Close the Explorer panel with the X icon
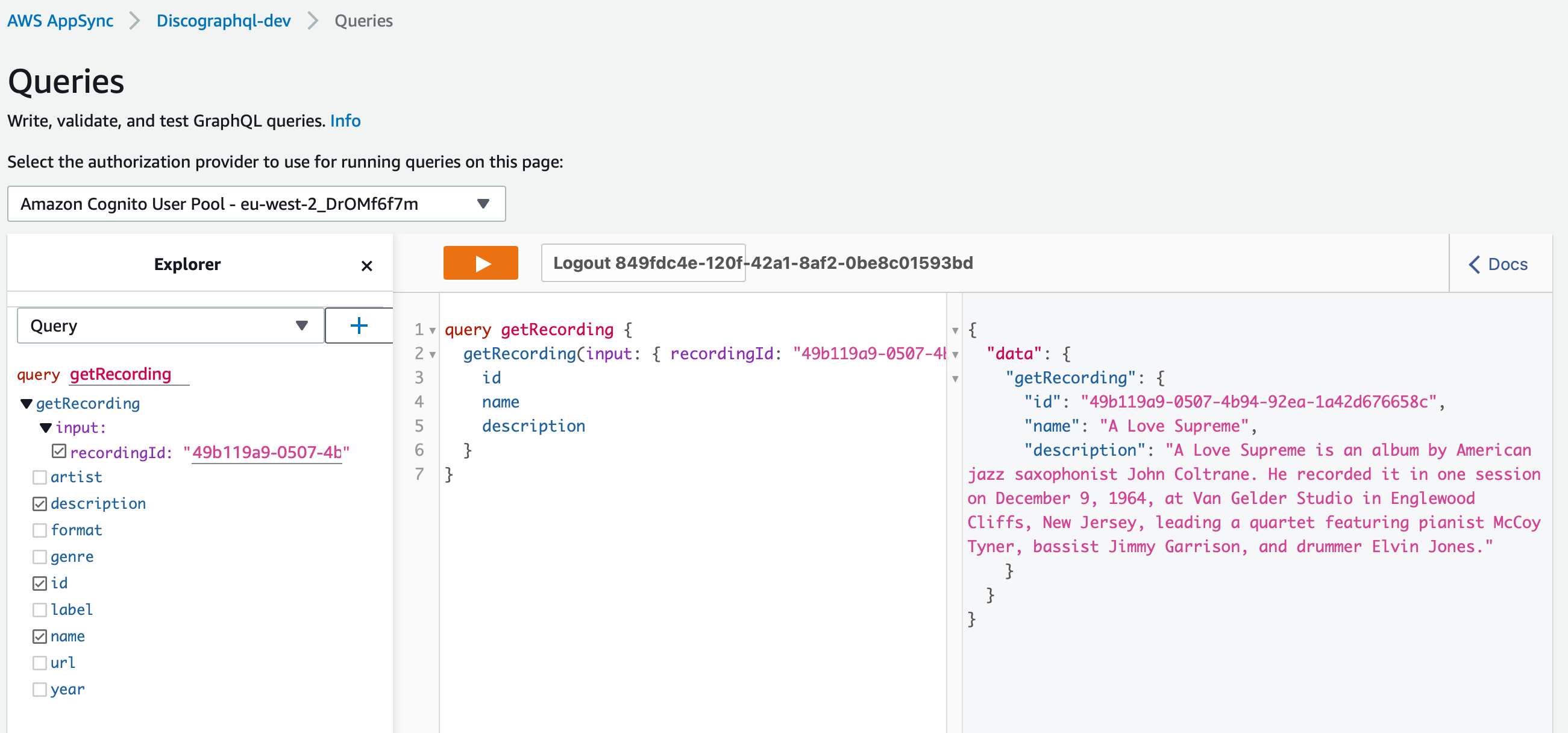The width and height of the screenshot is (1568, 733). tap(366, 265)
